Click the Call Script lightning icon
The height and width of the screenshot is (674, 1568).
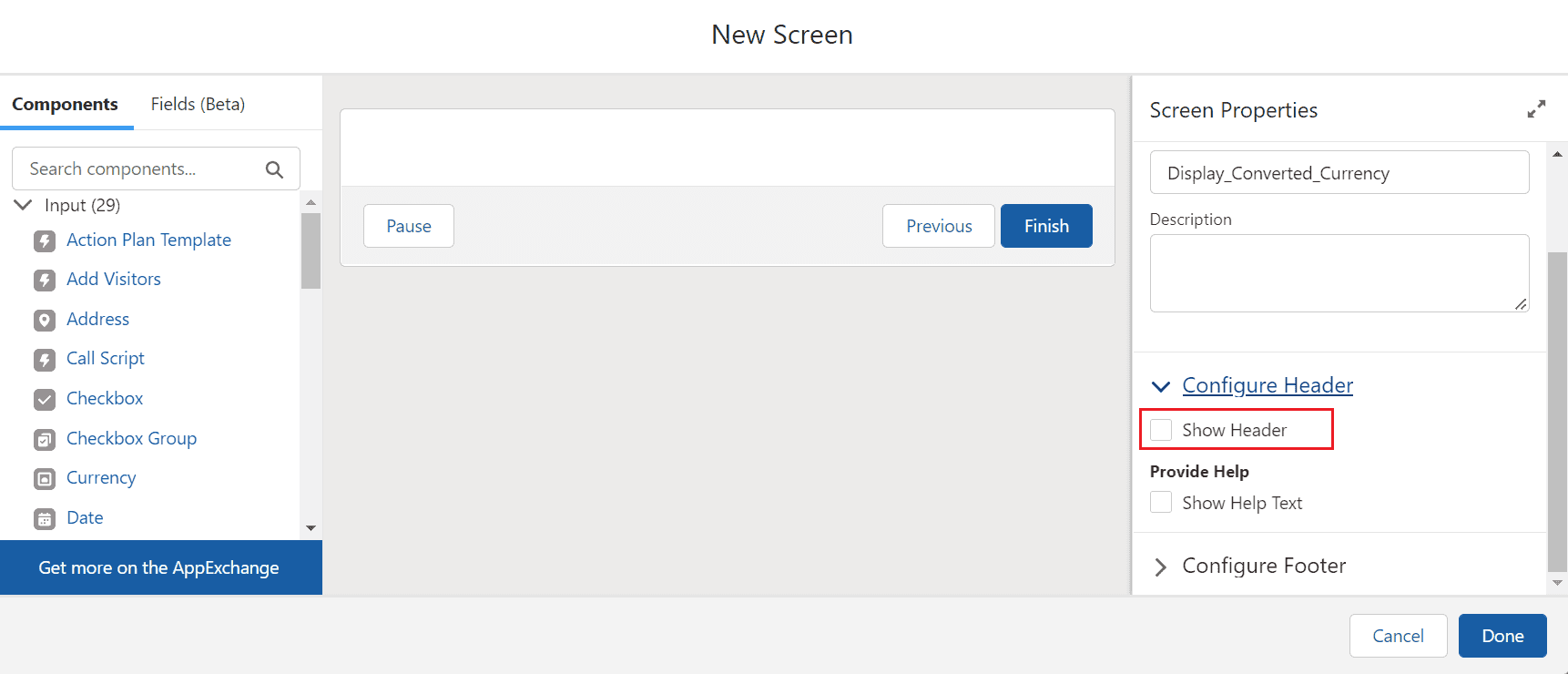click(45, 359)
